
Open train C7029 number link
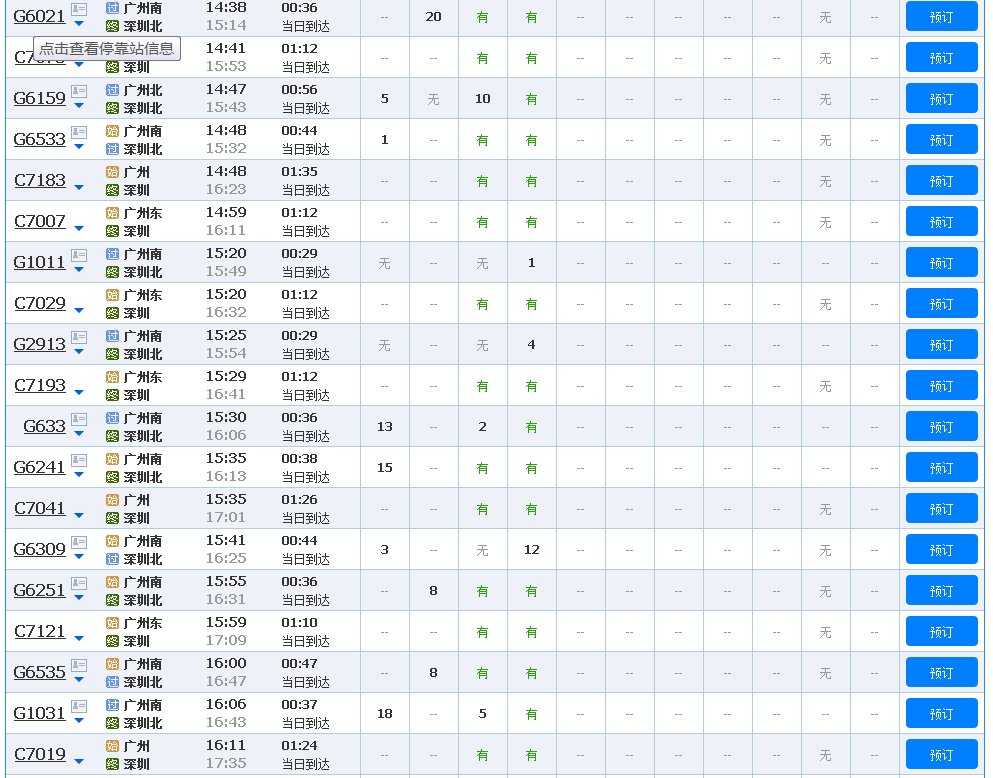click(40, 304)
